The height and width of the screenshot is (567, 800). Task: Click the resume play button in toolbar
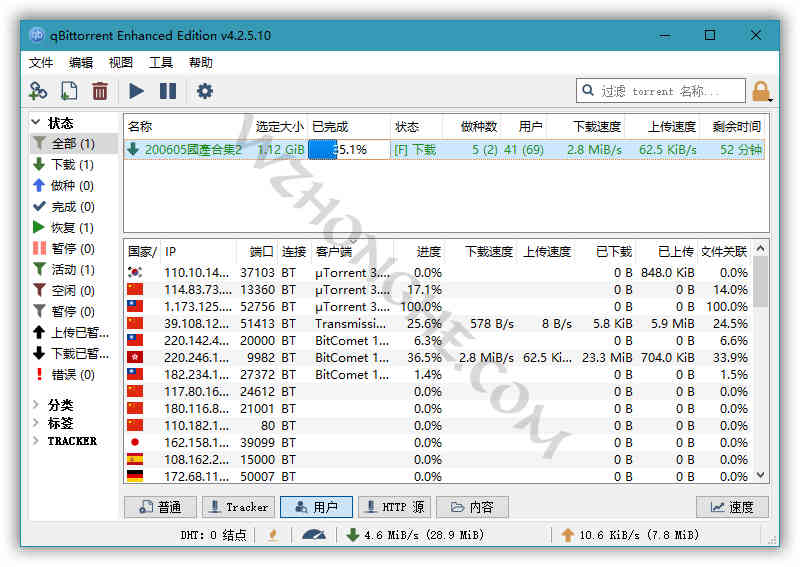click(136, 91)
